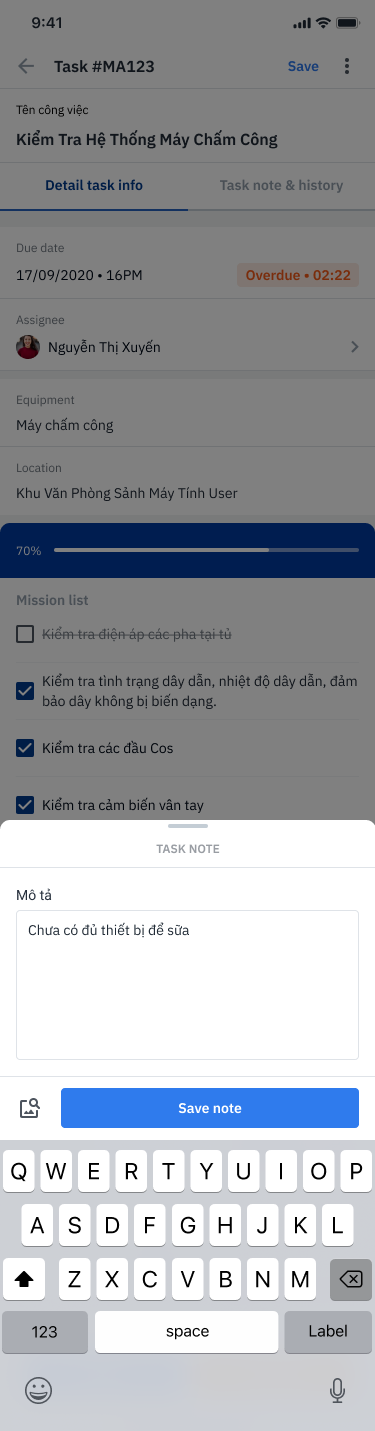Tap the emoji smiley keyboard icon

click(x=38, y=1389)
